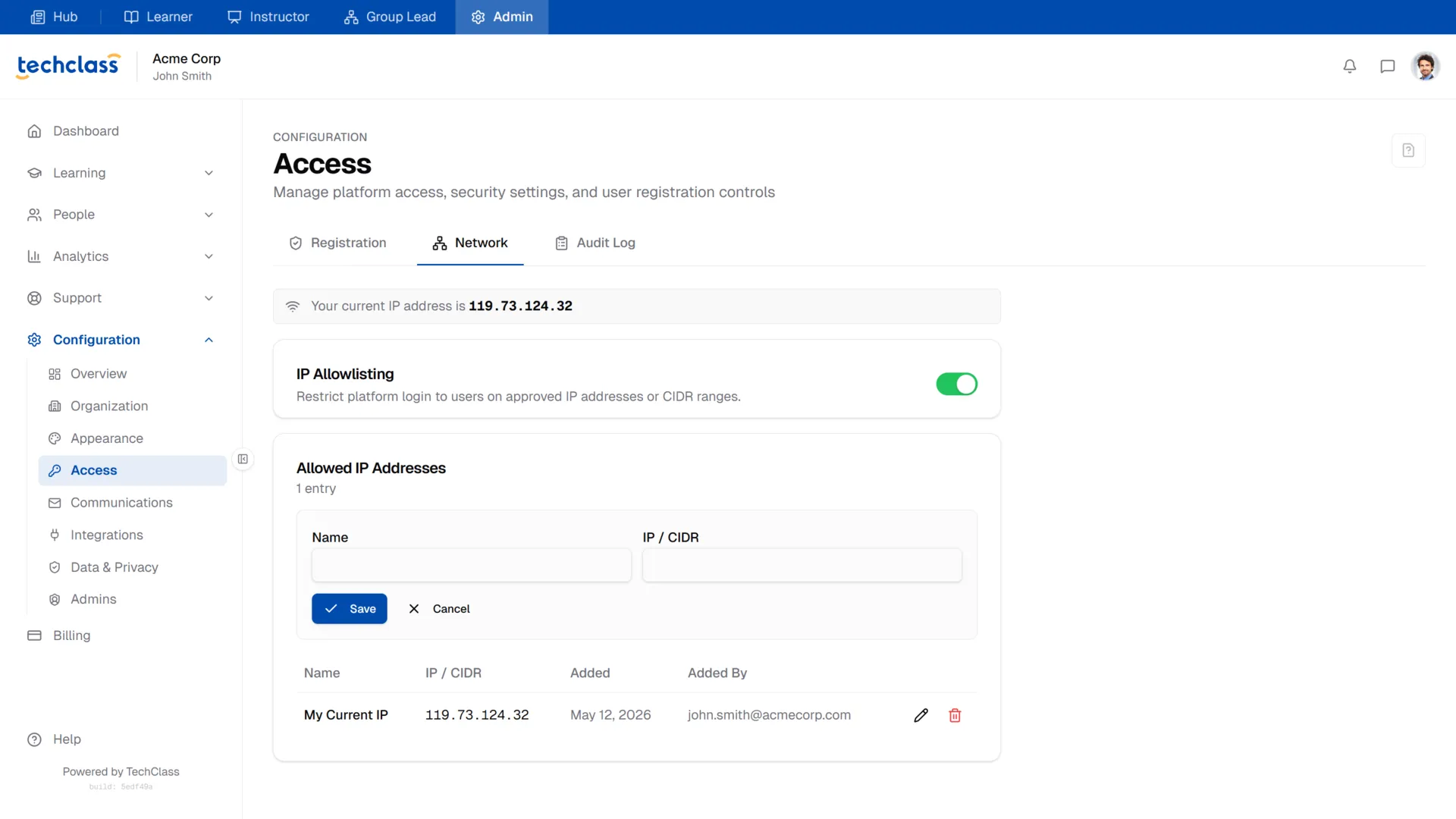The image size is (1456, 819).
Task: Open Admins in the sidebar
Action: pyautogui.click(x=133, y=600)
